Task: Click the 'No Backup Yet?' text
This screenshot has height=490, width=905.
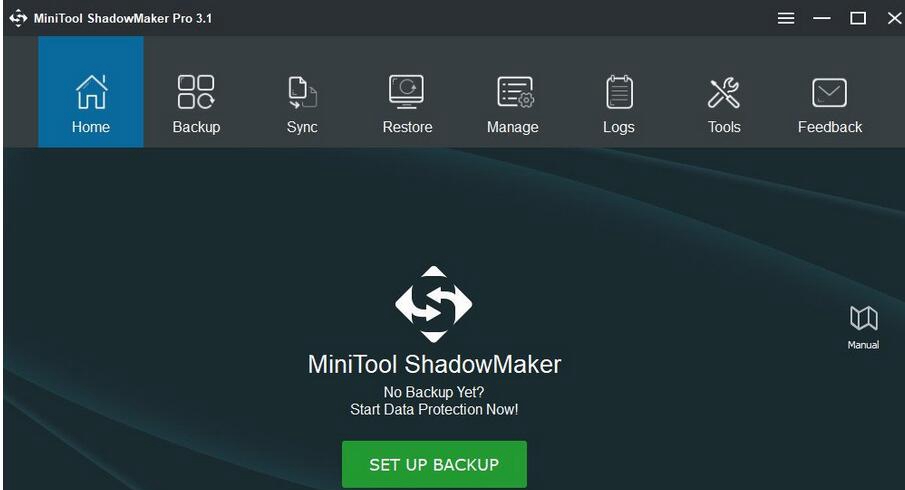Action: coord(434,392)
